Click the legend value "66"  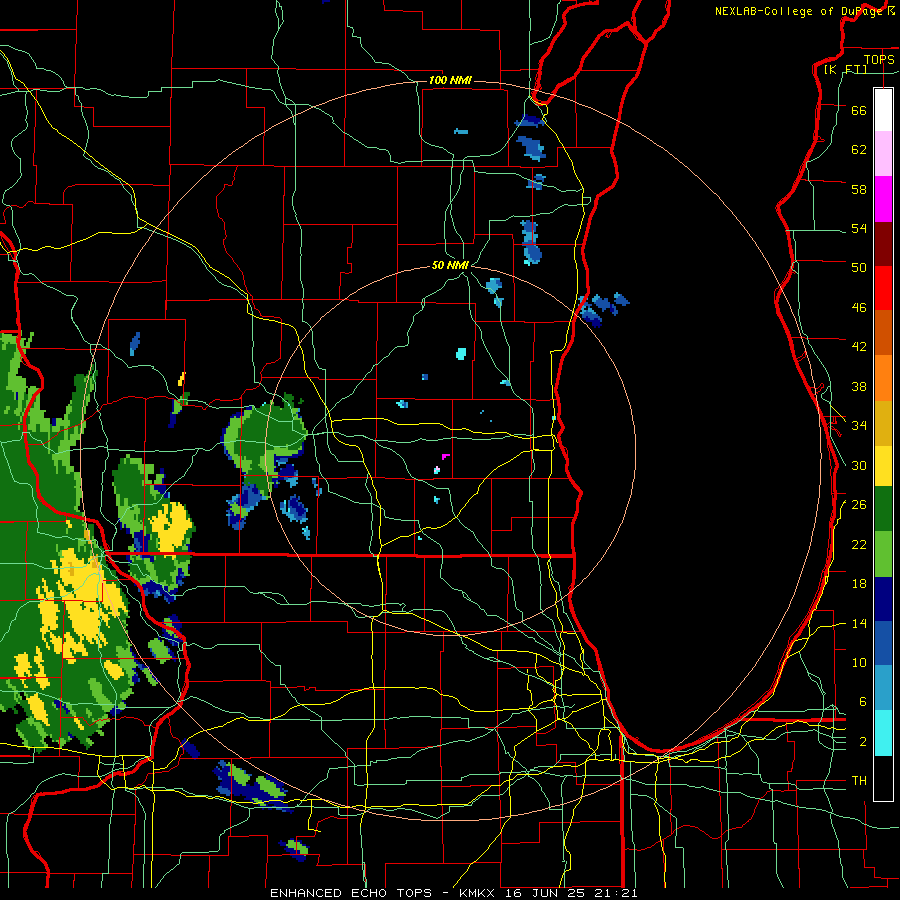click(x=859, y=110)
